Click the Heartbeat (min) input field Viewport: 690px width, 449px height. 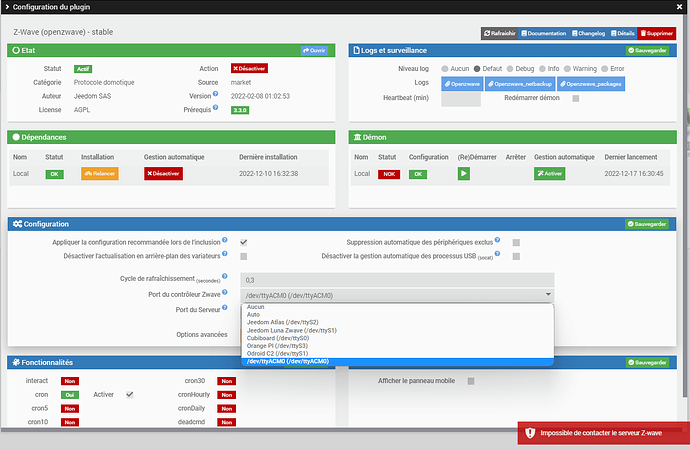[x=461, y=99]
